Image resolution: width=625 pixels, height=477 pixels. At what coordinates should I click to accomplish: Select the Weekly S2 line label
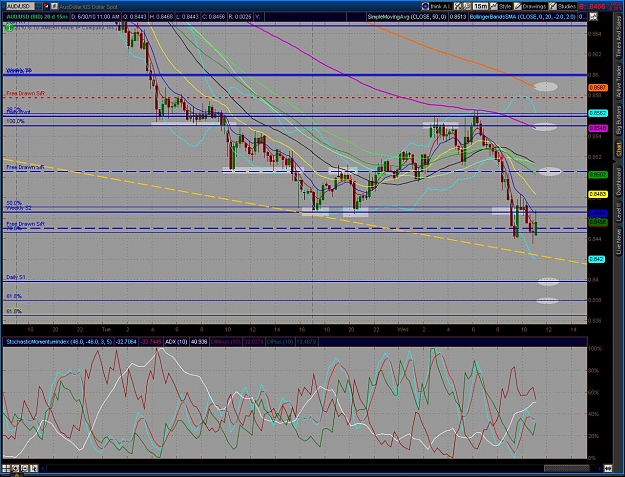coord(19,208)
